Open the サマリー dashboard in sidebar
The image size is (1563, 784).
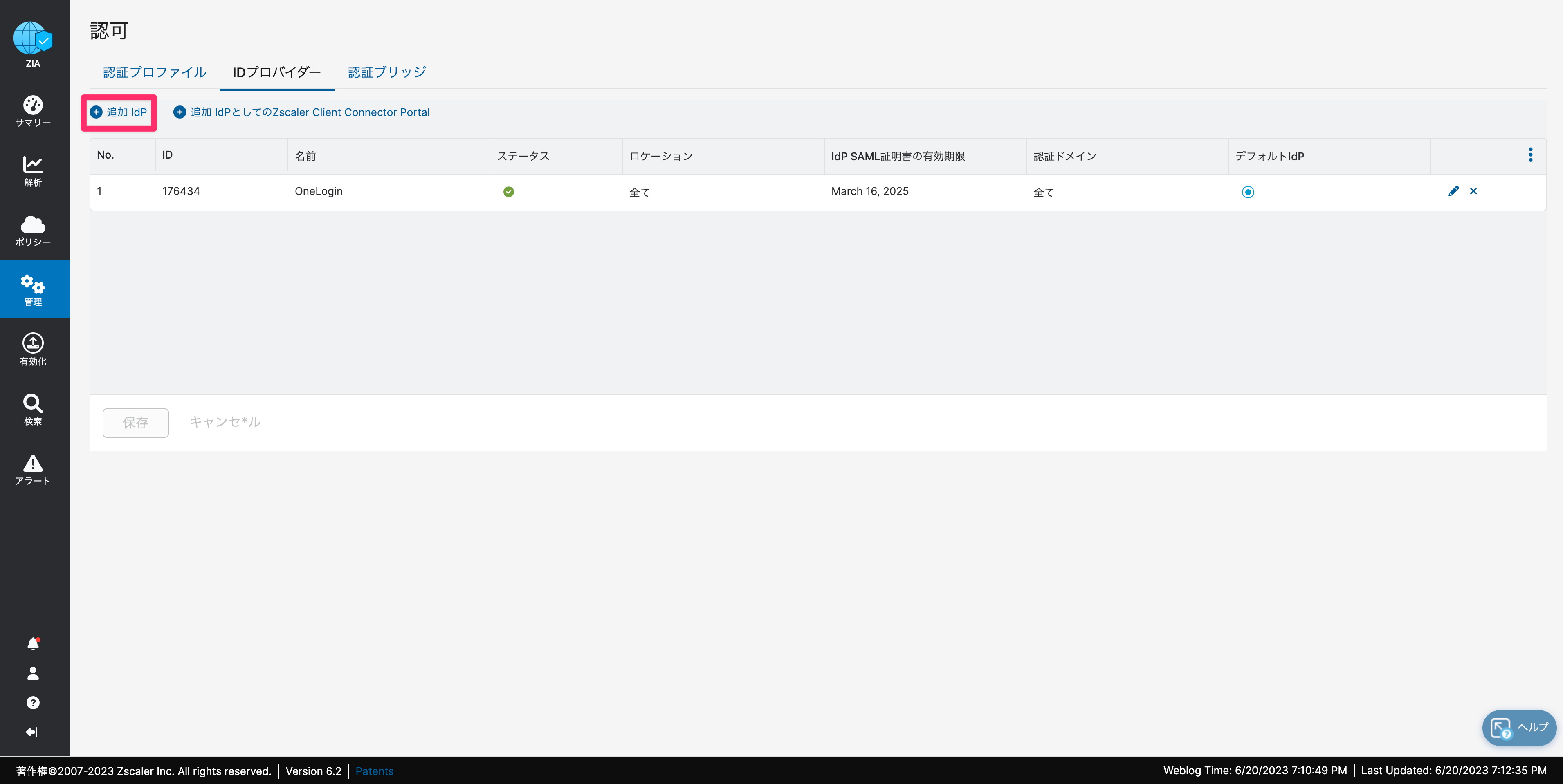point(33,111)
